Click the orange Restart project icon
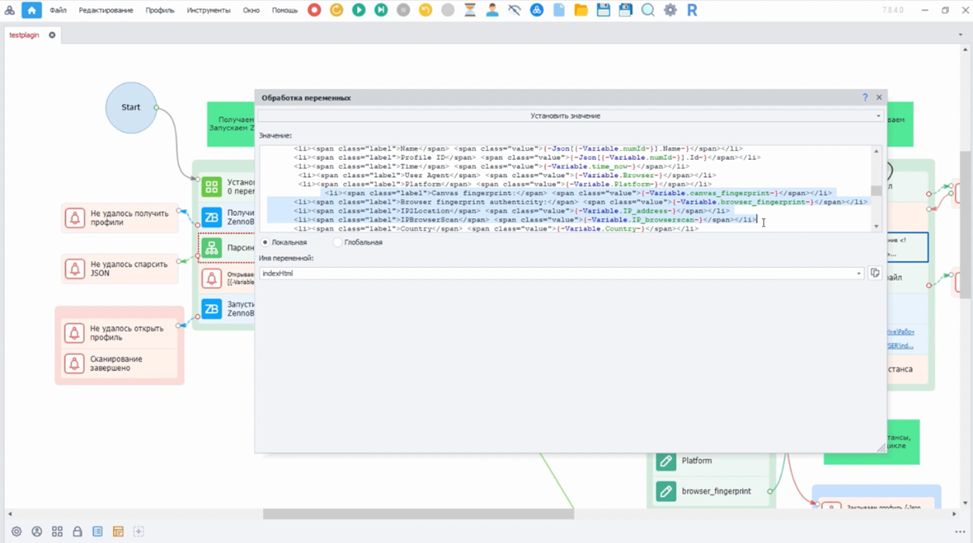This screenshot has height=543, width=973. point(336,10)
